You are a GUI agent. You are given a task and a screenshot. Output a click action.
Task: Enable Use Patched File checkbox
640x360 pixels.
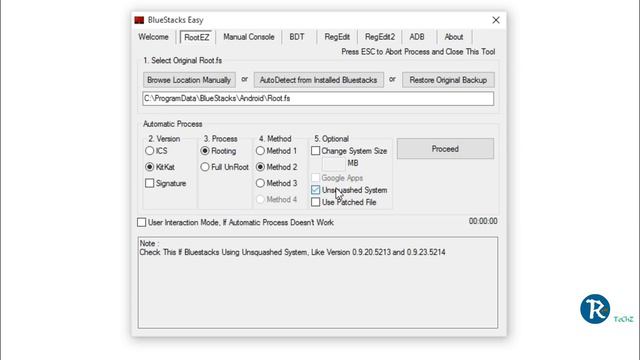316,202
